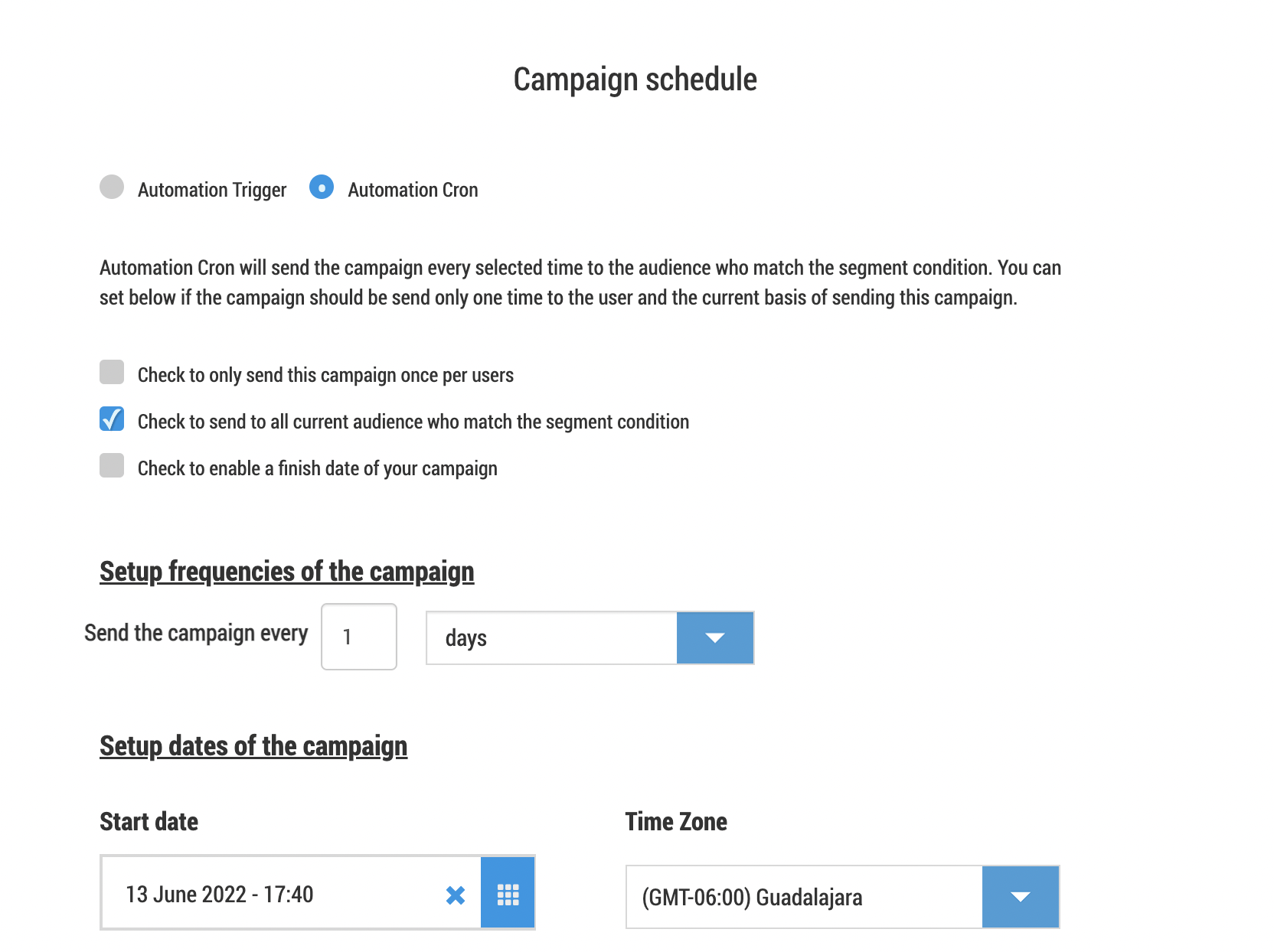Open the start date calendar picker icon

pos(508,893)
